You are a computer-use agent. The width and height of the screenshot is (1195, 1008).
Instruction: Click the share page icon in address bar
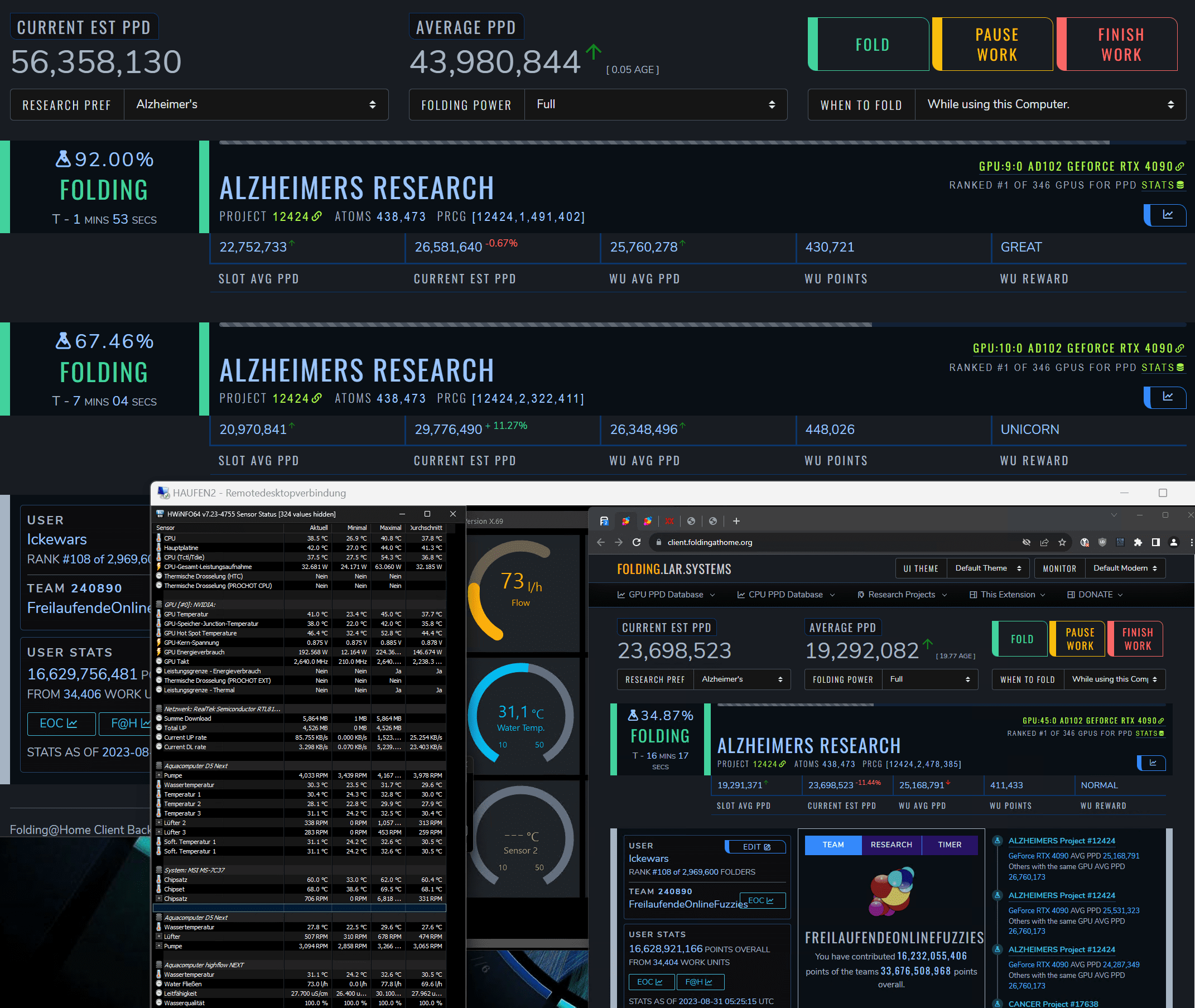[1044, 542]
